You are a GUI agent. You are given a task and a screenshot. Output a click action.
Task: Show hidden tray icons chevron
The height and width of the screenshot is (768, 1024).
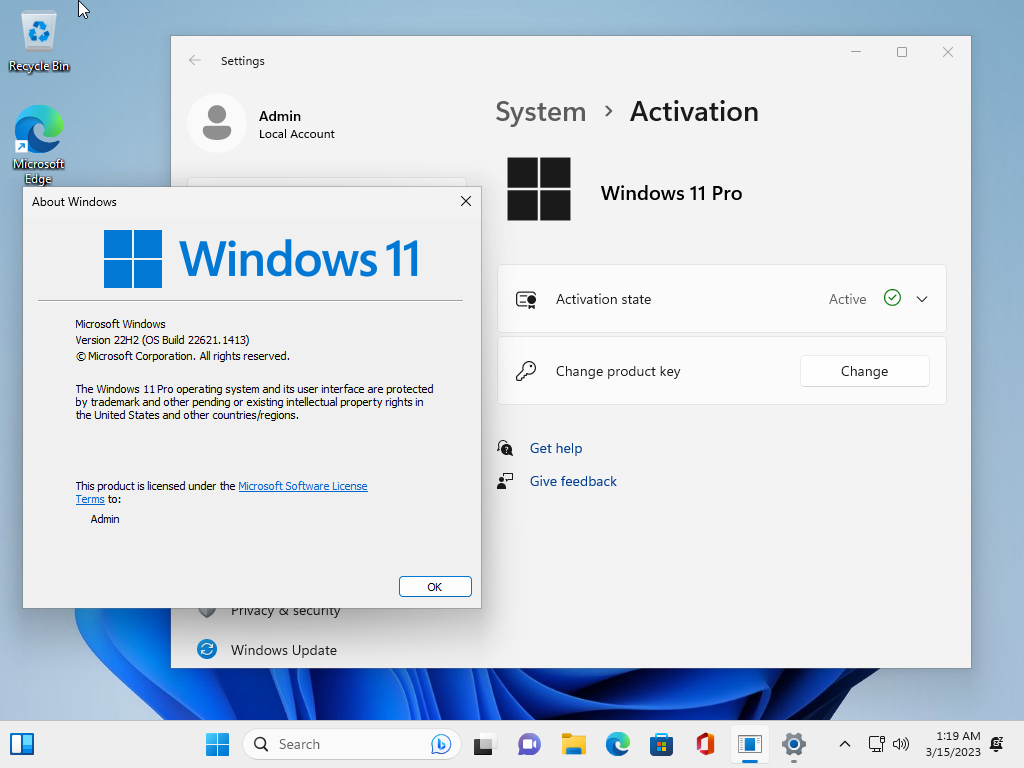click(x=844, y=744)
